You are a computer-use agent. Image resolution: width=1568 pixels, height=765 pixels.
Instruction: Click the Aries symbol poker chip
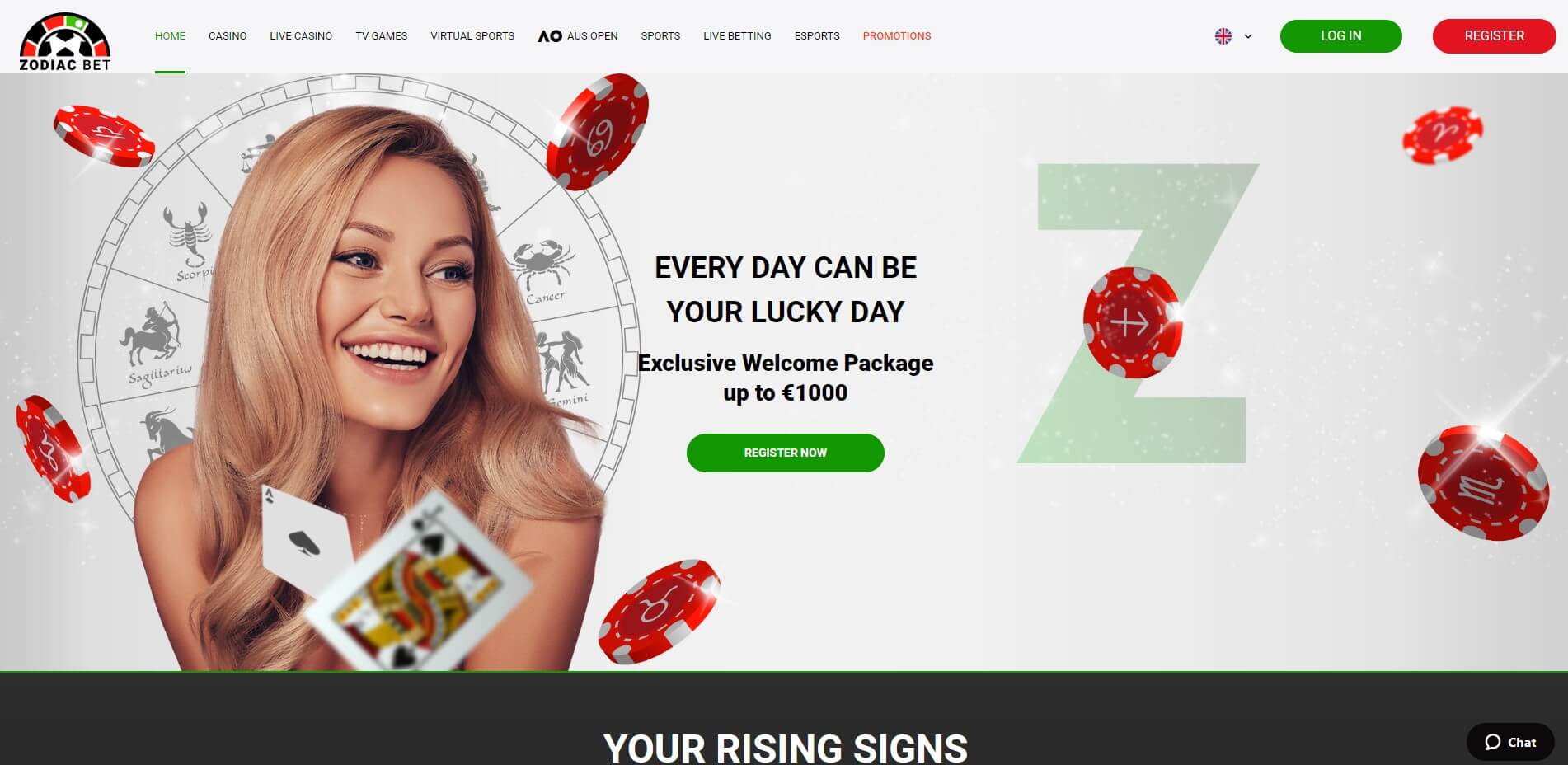pos(1443,134)
